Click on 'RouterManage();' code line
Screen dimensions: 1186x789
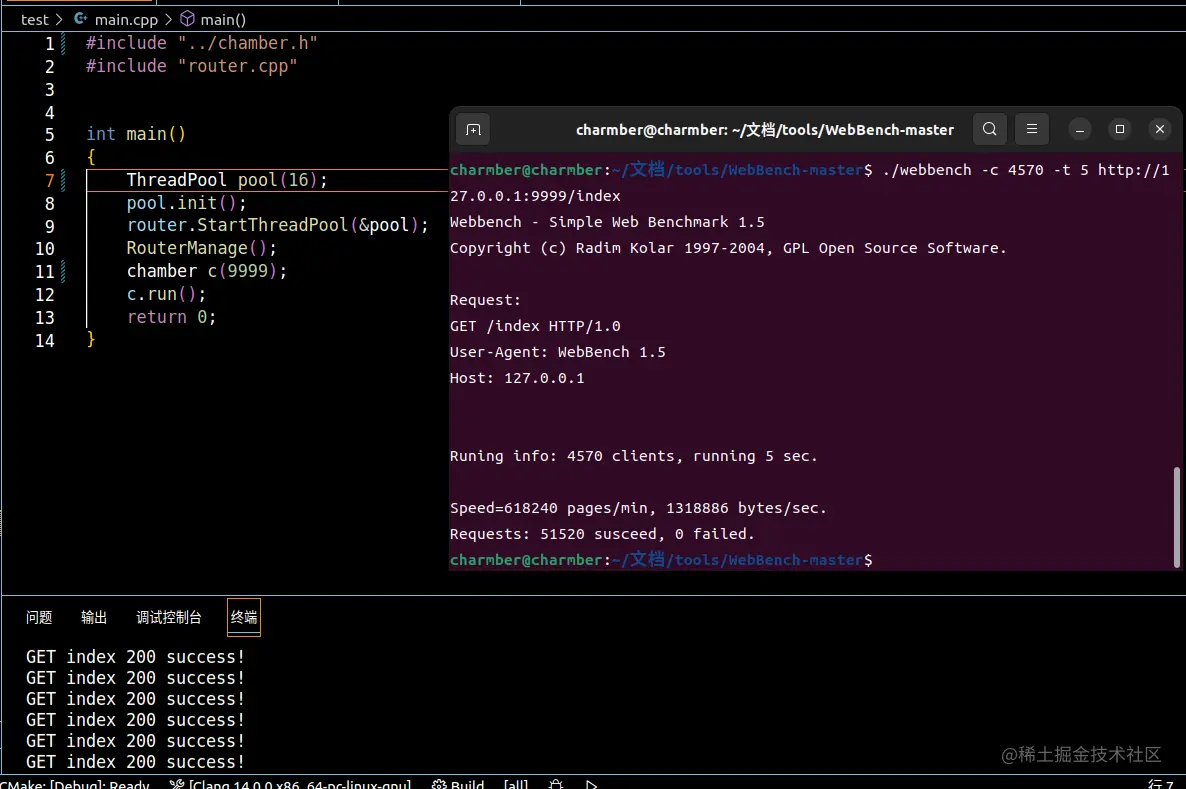coord(201,248)
